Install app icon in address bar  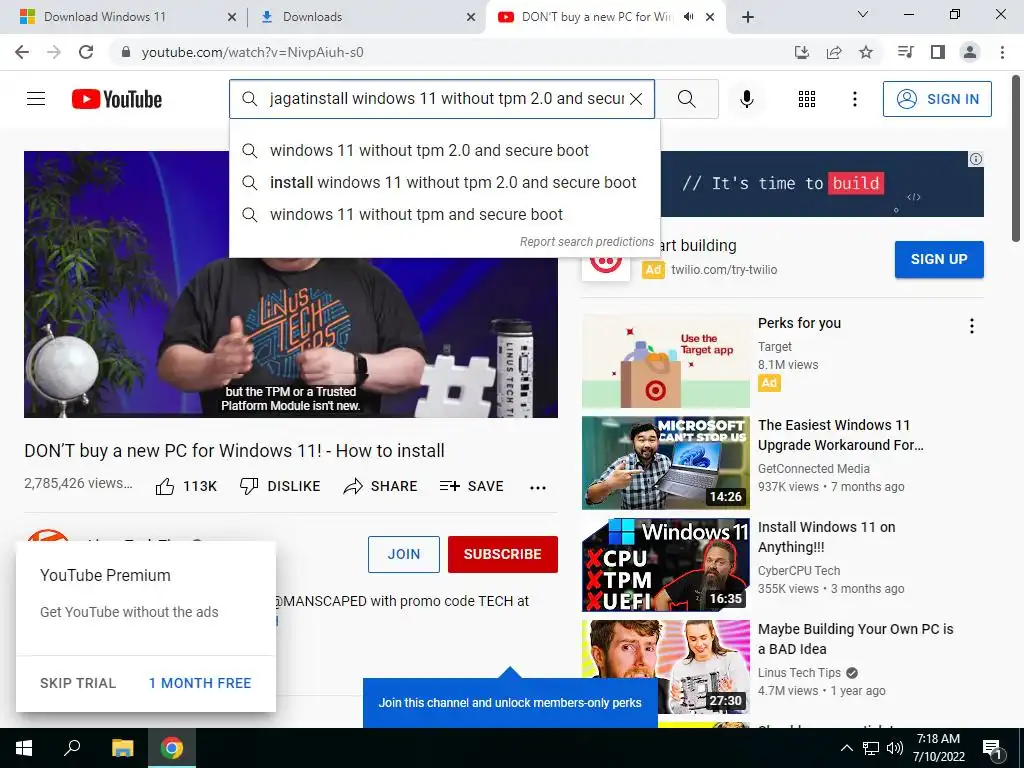802,52
